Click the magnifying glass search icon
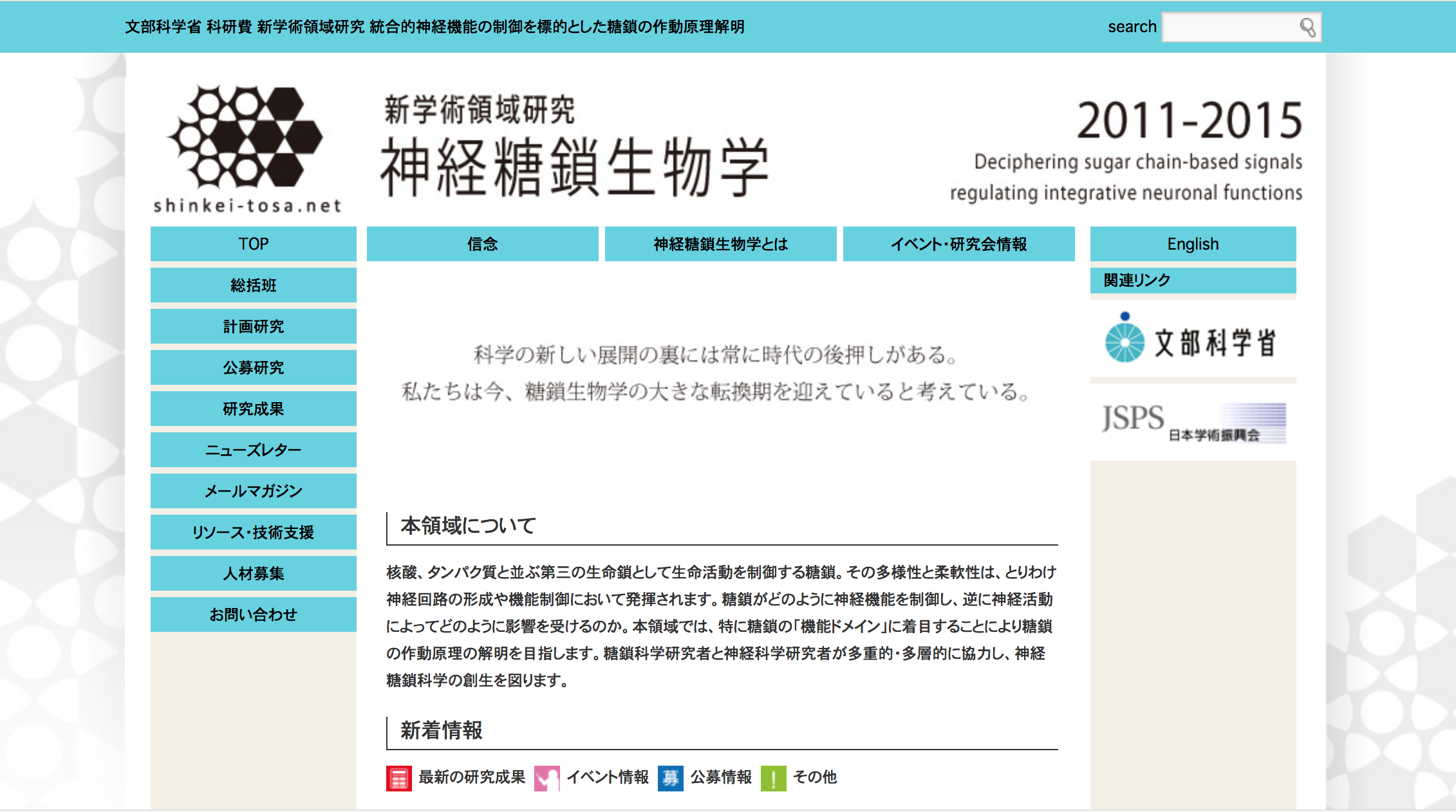This screenshot has height=812, width=1456. 1307,27
